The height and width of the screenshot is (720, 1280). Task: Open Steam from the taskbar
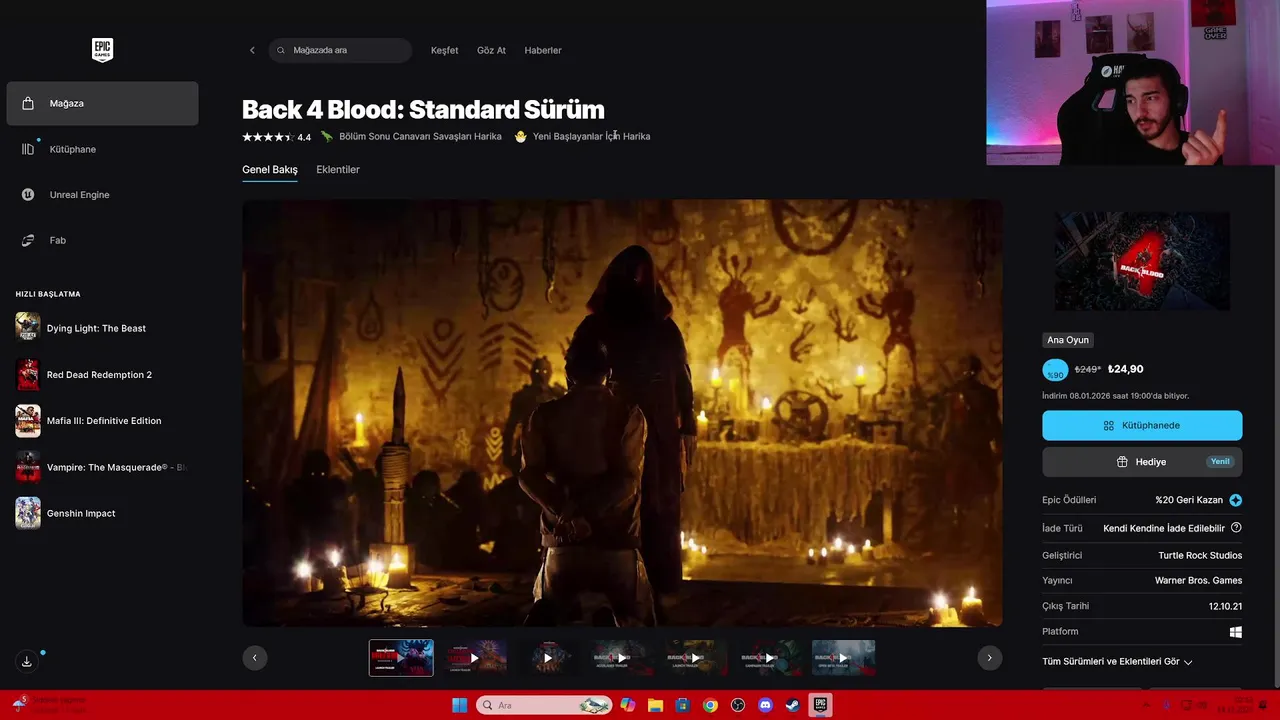793,705
